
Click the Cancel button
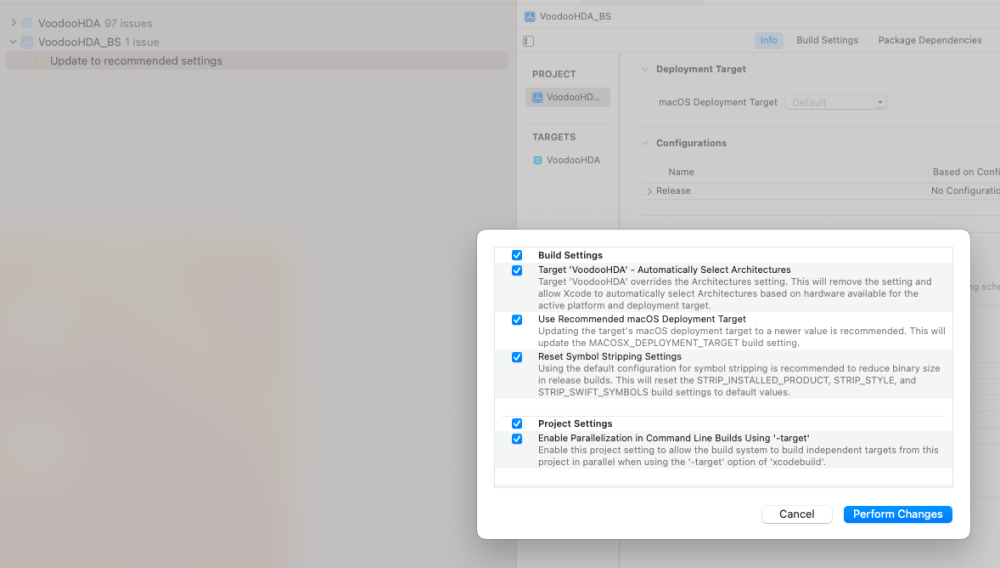click(797, 514)
